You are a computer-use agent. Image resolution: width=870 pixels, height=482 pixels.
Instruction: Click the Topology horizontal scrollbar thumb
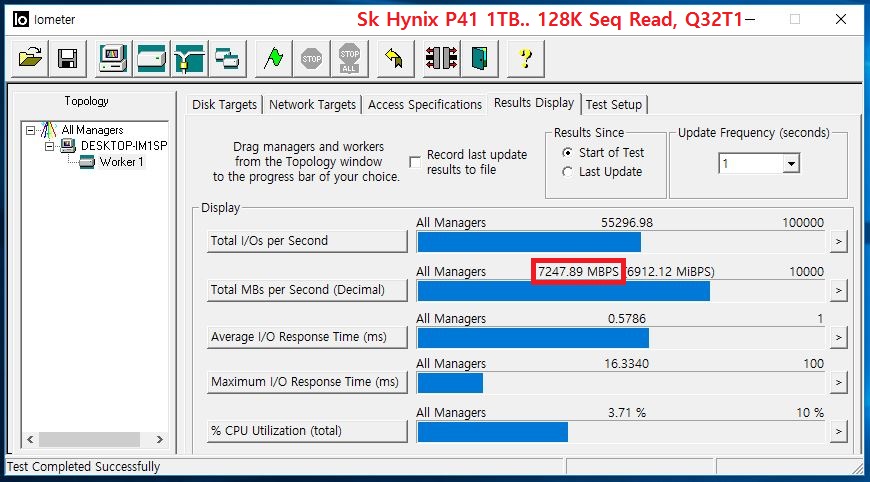tap(89, 439)
